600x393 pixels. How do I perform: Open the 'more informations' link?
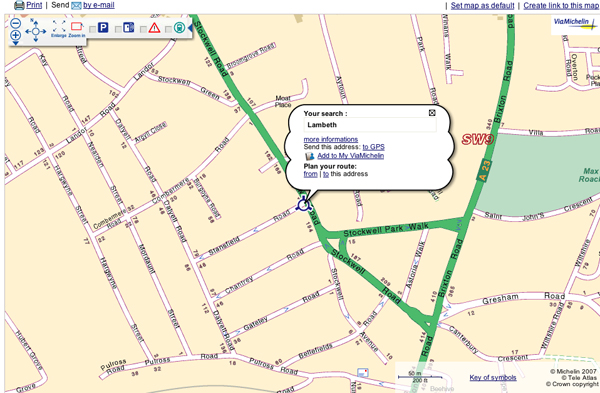tap(331, 139)
